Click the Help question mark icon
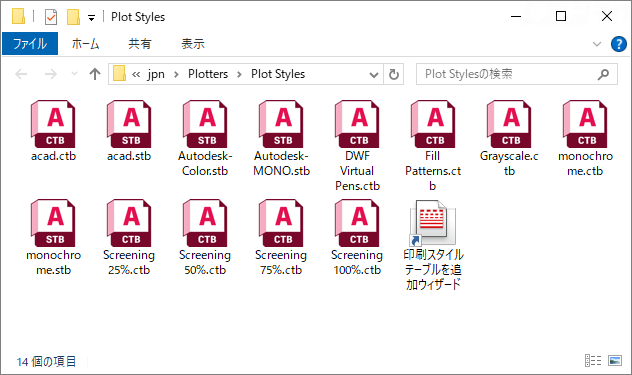 pyautogui.click(x=619, y=44)
